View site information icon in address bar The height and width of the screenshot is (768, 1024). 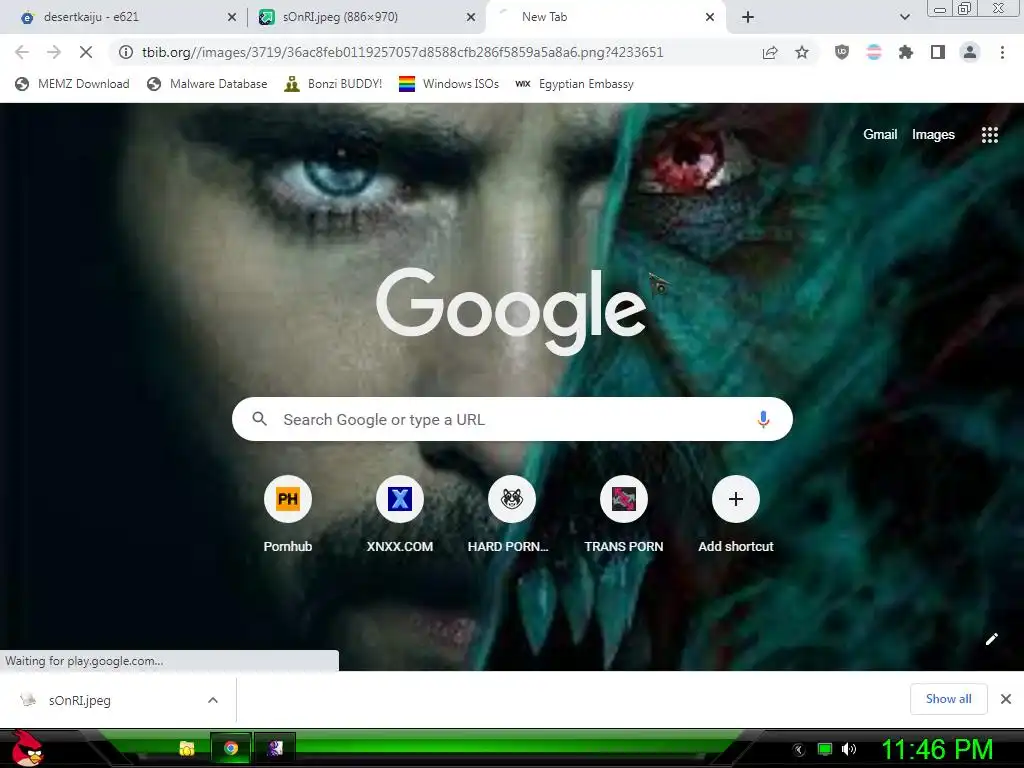126,52
